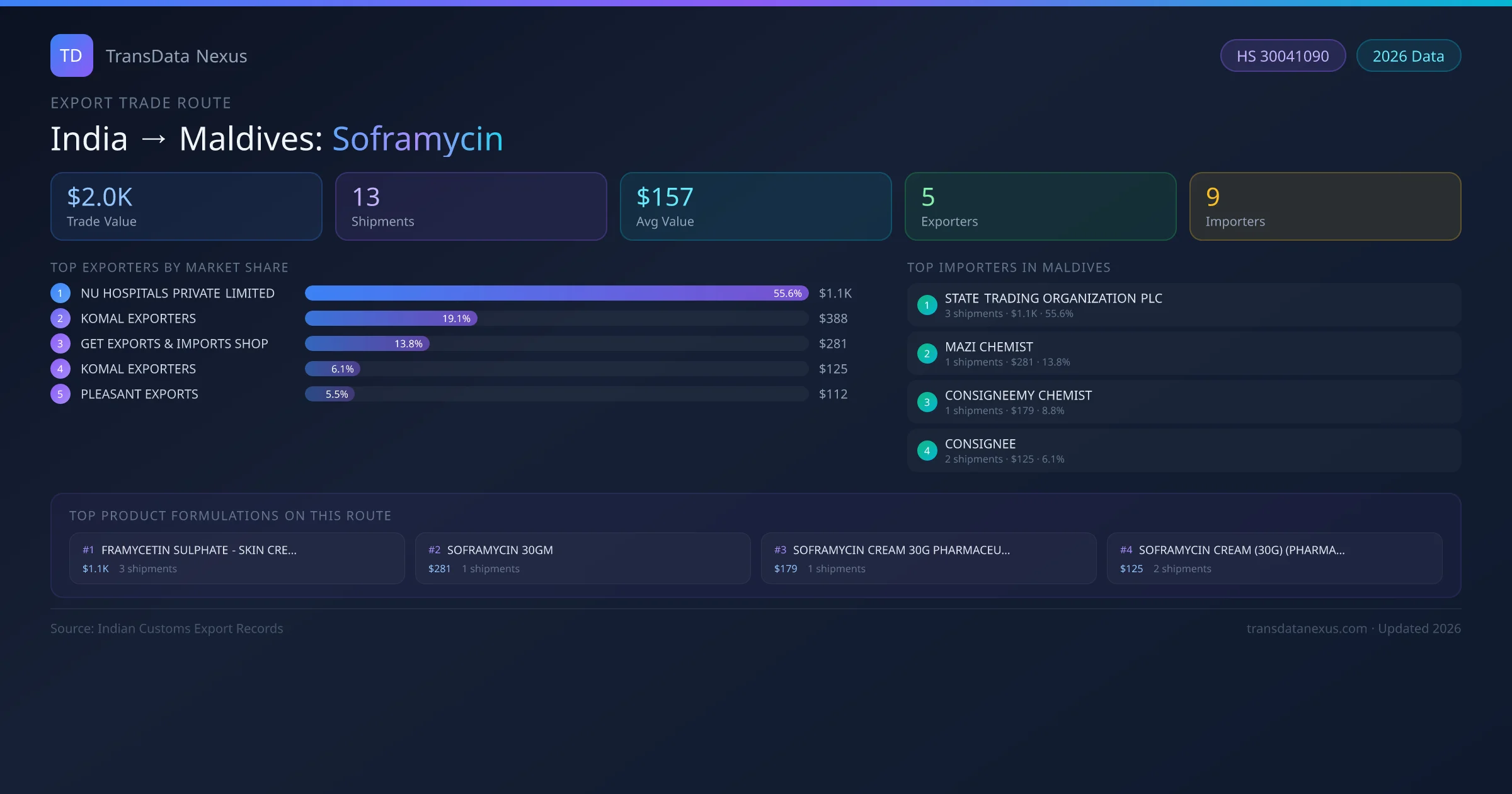The width and height of the screenshot is (1512, 794).
Task: Click the blue rank 1 exporter badge
Action: tap(60, 293)
